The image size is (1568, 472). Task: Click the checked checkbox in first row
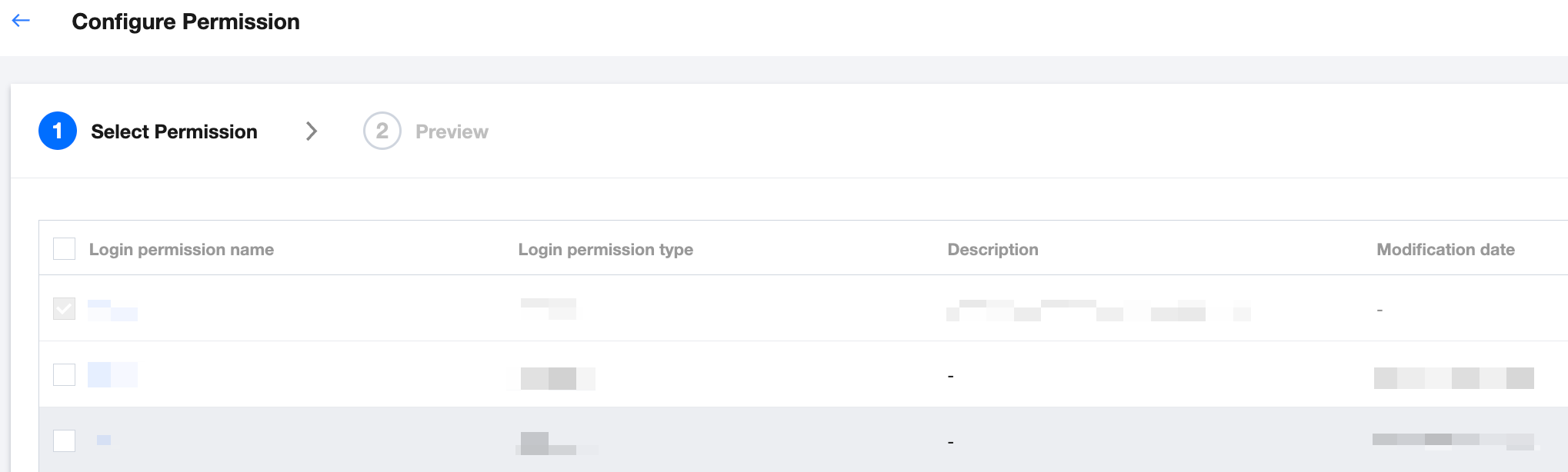pyautogui.click(x=64, y=308)
